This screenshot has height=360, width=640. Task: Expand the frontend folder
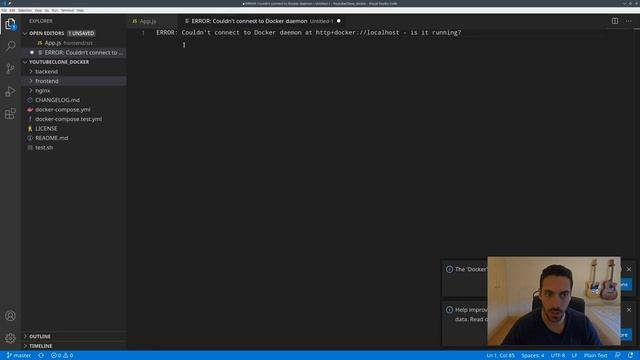[x=73, y=81]
